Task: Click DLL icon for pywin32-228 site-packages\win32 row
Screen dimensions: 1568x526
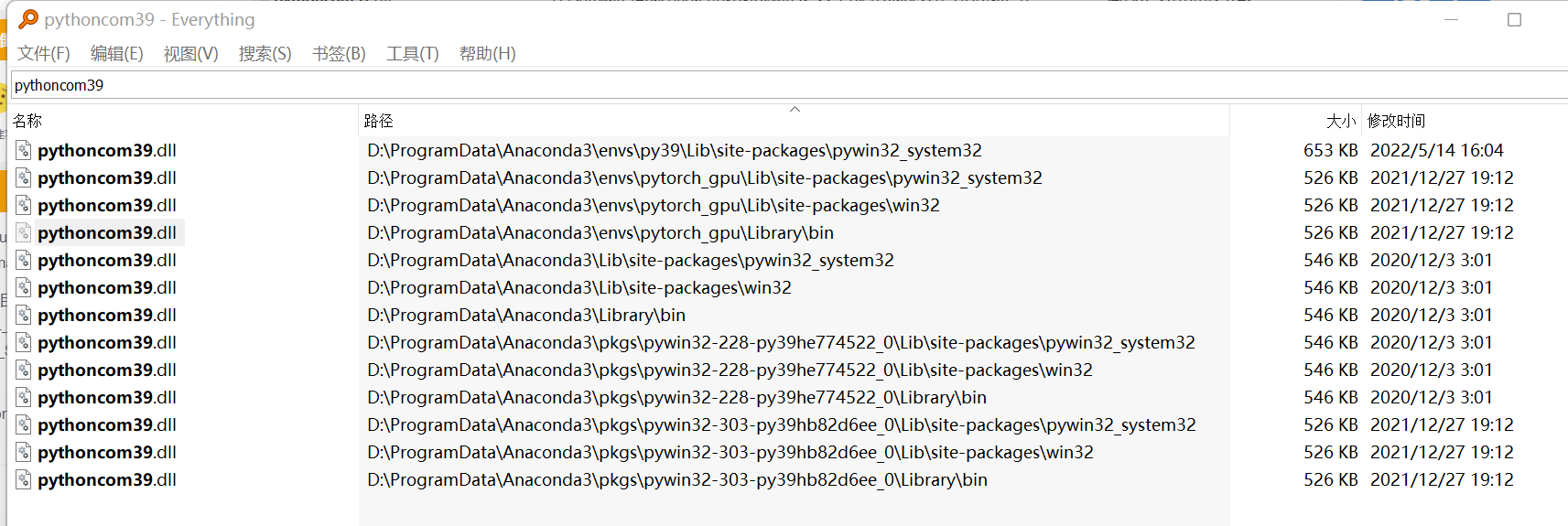Action: point(24,370)
